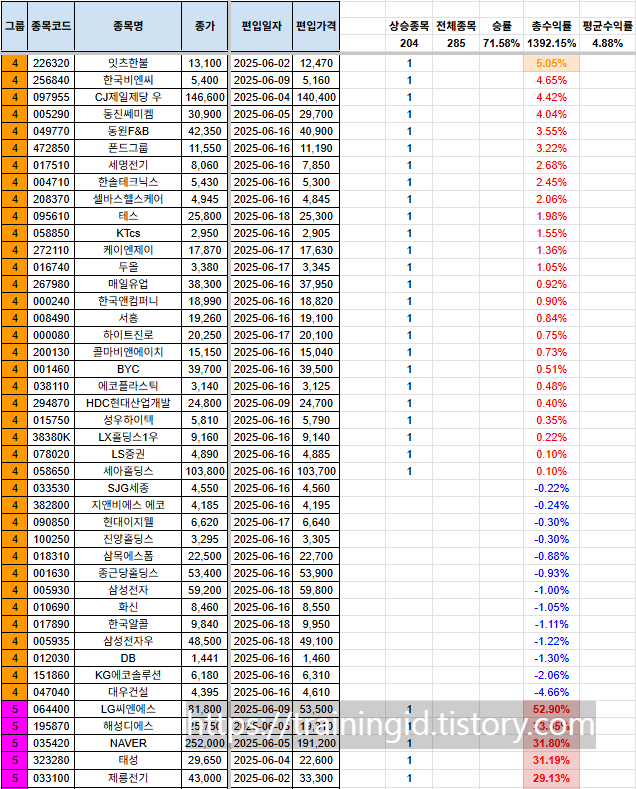Viewport: 636px width, 789px height.
Task: Select return -1.05% for 화신
Action: 551,607
